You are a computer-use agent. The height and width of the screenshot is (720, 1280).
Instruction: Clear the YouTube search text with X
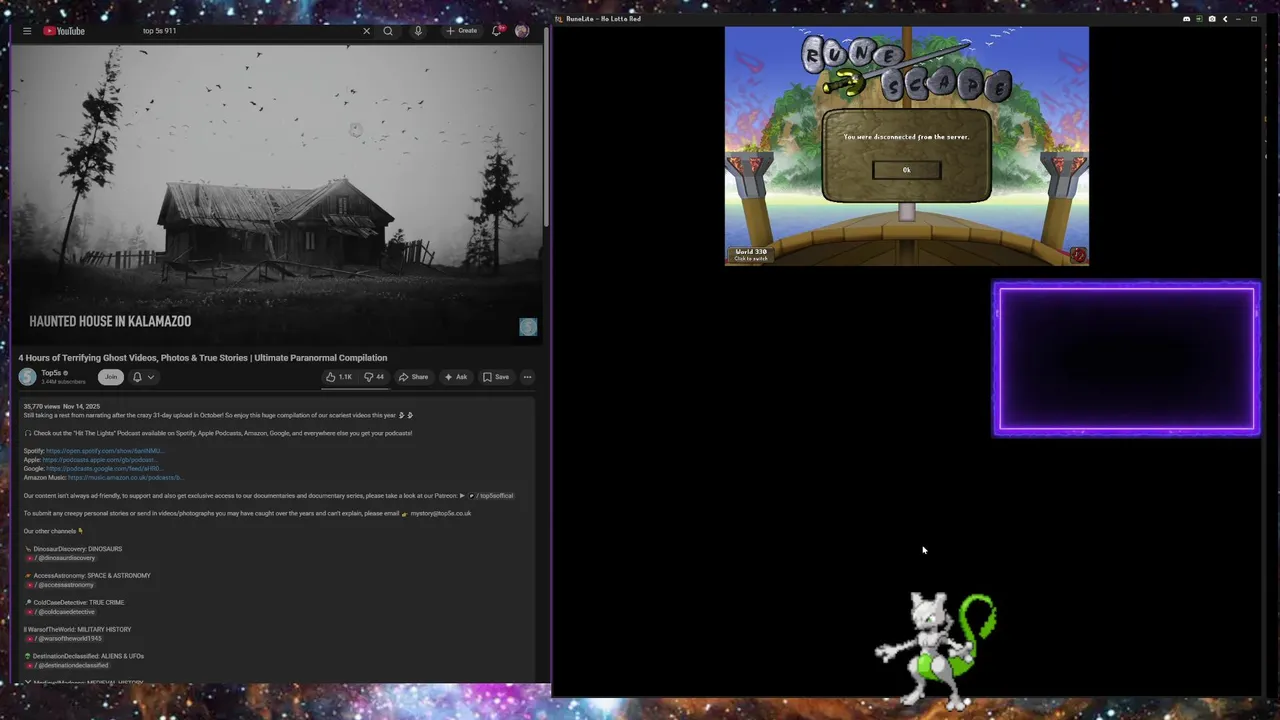pos(366,31)
